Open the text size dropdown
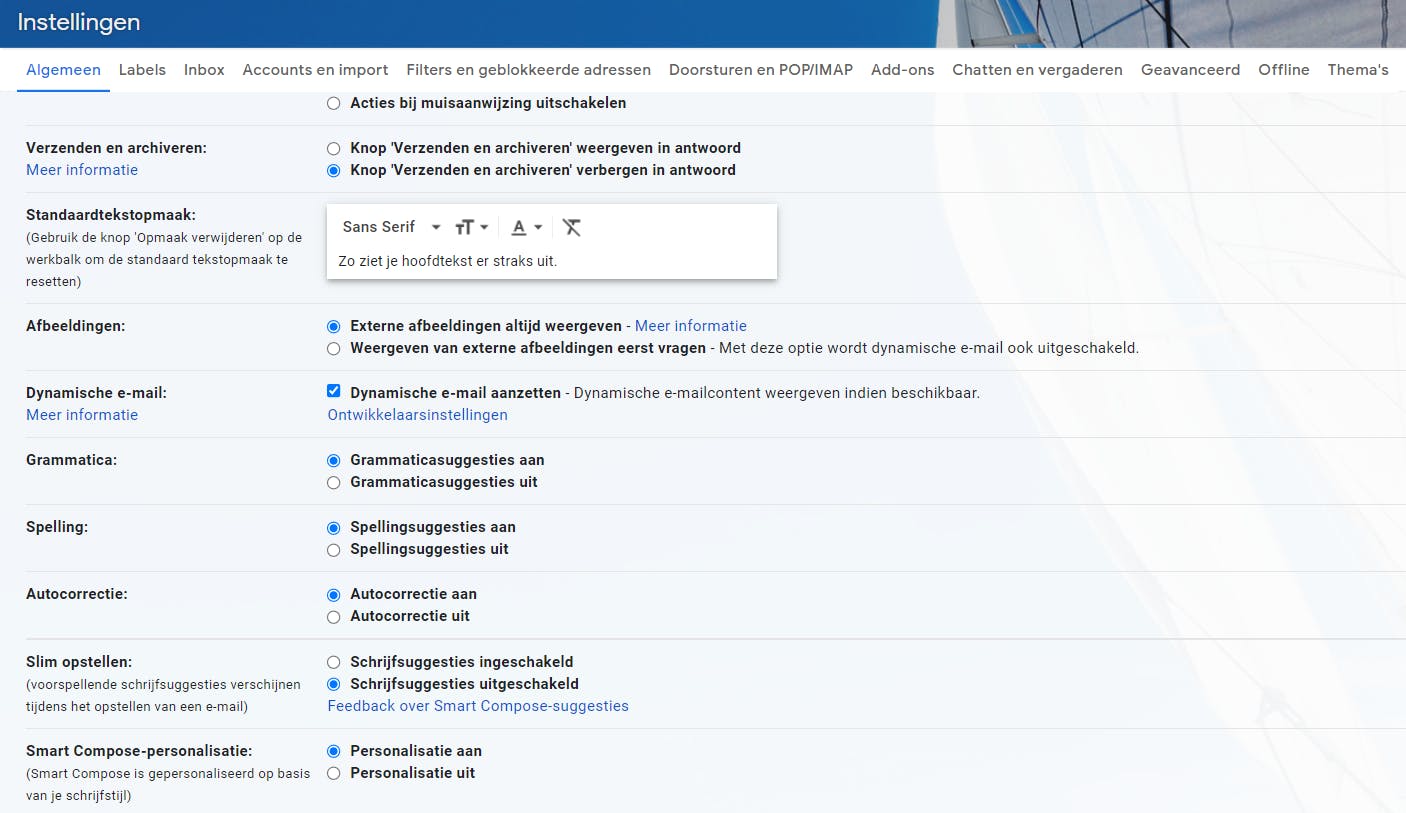Viewport: 1406px width, 813px height. click(x=471, y=227)
